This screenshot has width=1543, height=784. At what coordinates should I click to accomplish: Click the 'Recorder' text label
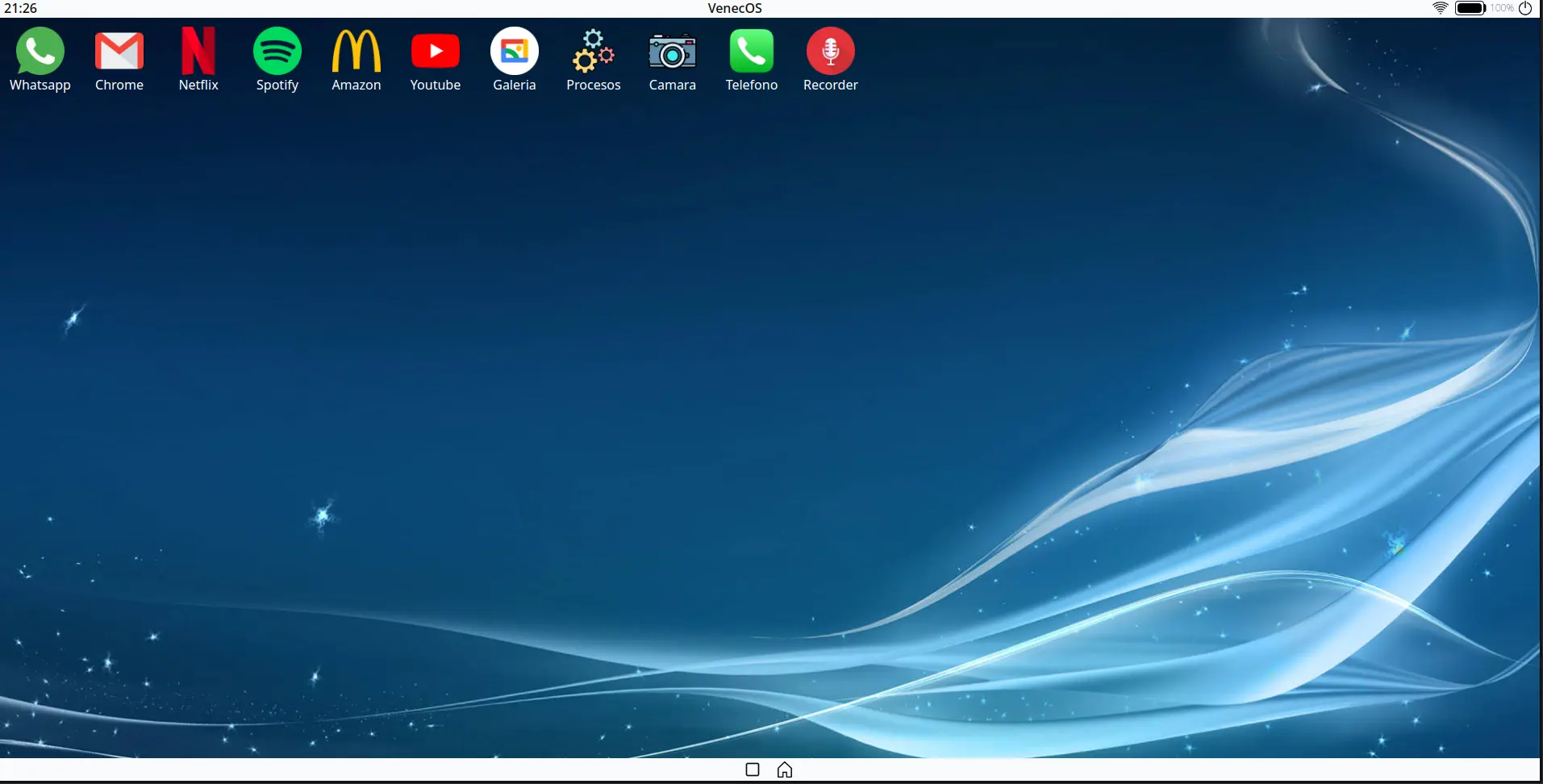(x=830, y=85)
